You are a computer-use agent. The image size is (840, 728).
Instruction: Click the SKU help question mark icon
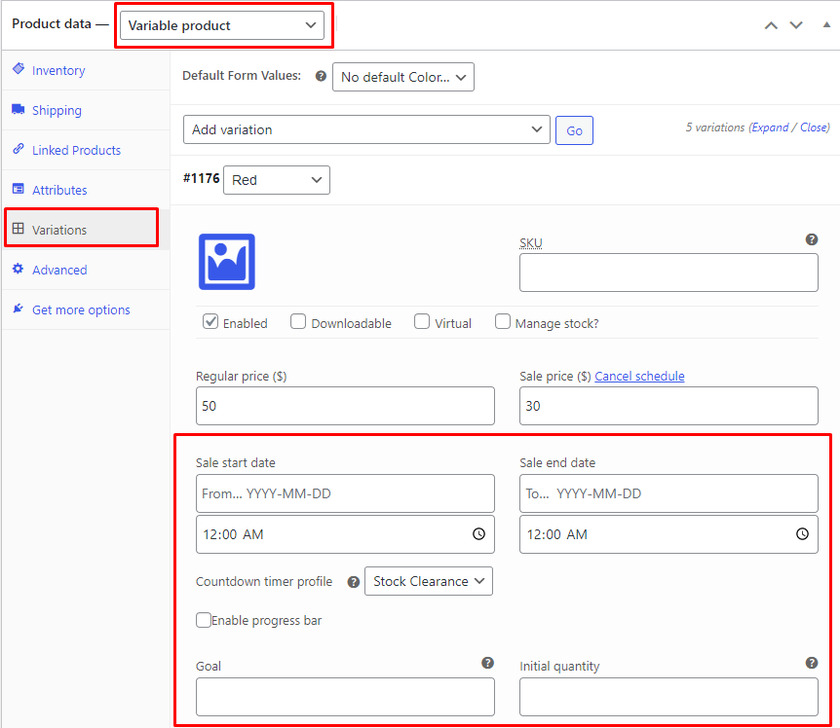point(812,239)
